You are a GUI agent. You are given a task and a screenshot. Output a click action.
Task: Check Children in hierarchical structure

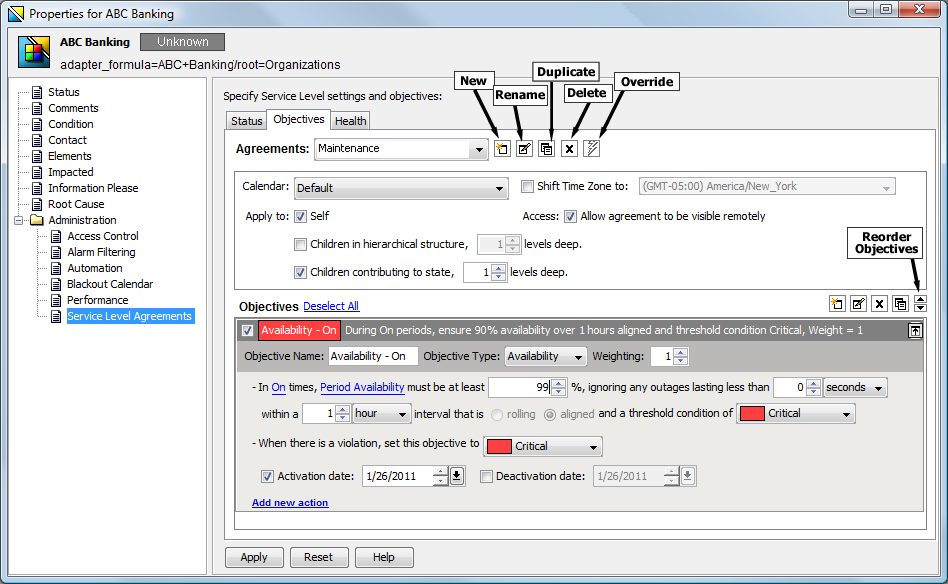300,244
